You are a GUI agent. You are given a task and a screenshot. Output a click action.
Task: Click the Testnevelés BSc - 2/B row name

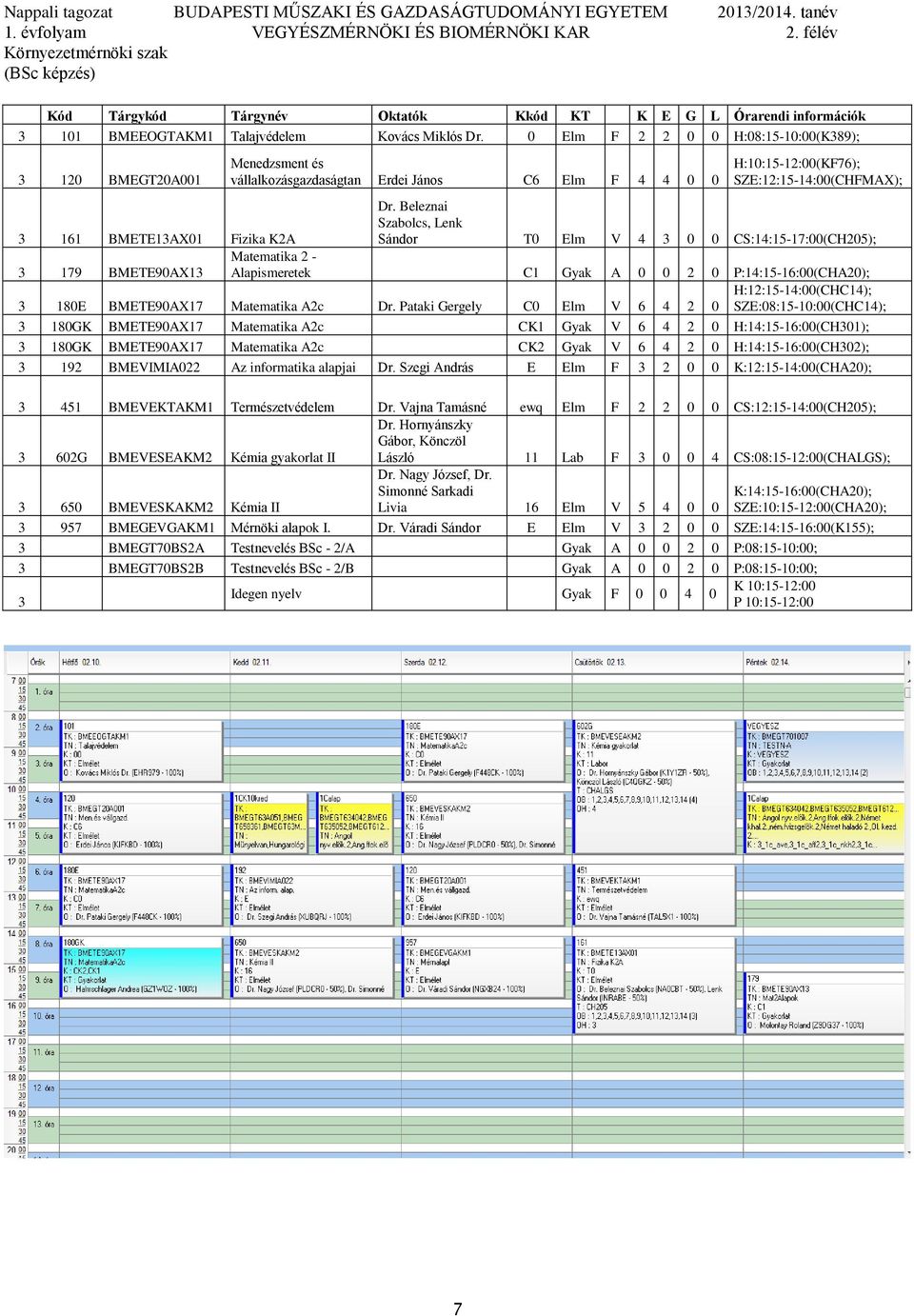(x=292, y=568)
